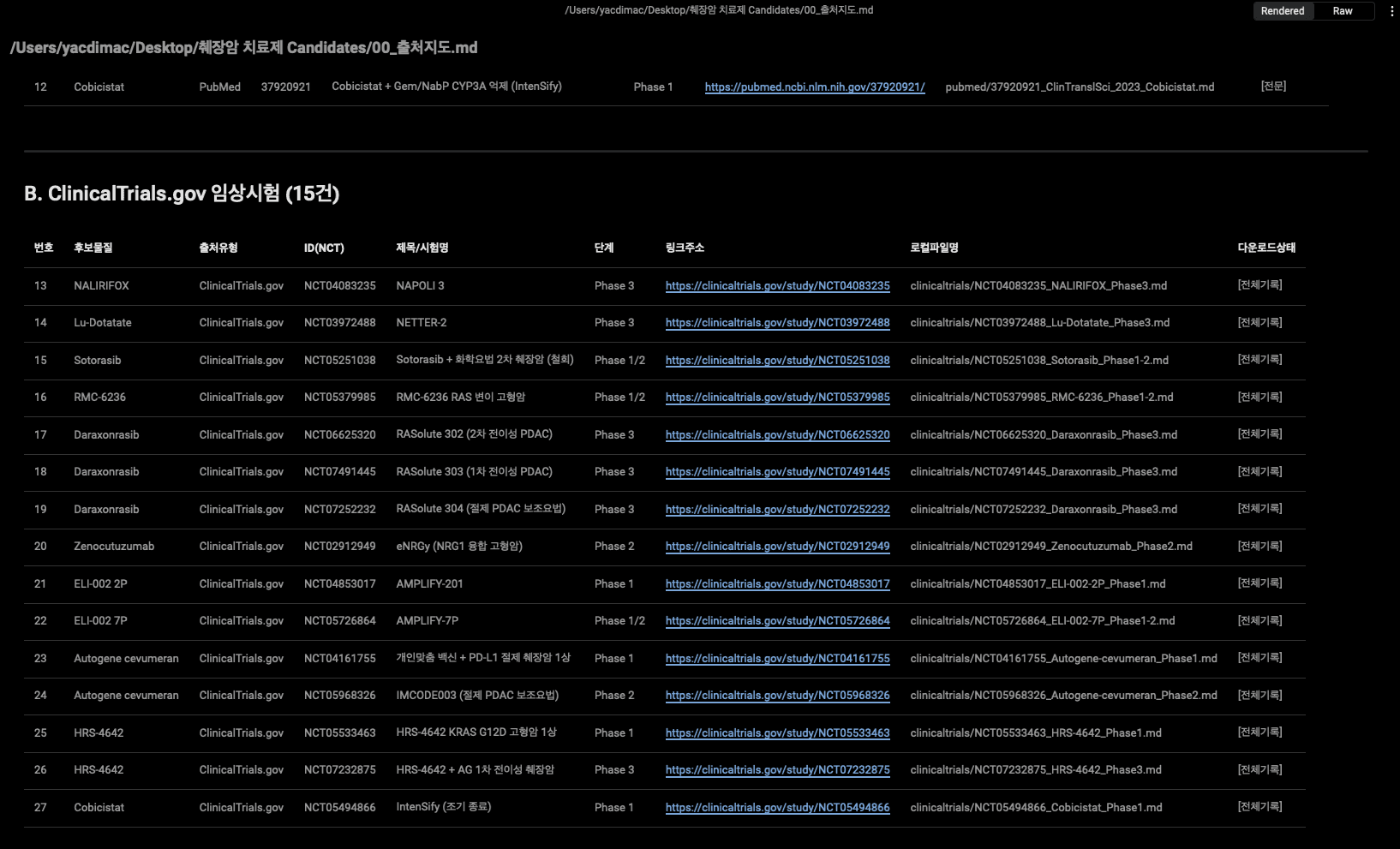Viewport: 1400px width, 849px height.
Task: Go to the NCT04161755 study link
Action: coord(778,659)
